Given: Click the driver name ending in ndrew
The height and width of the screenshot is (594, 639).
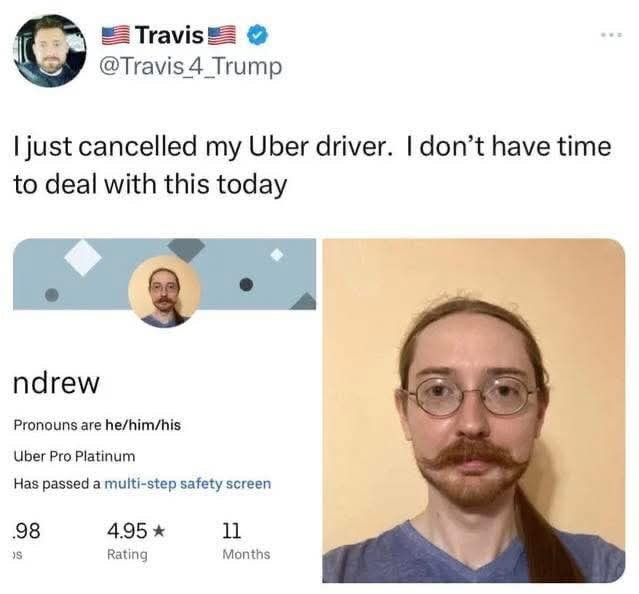Looking at the screenshot, I should tap(56, 383).
